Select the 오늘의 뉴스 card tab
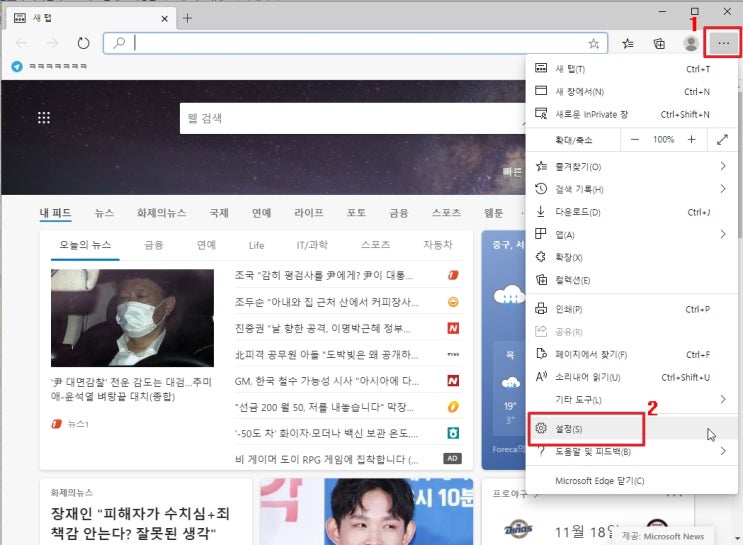 pos(85,245)
